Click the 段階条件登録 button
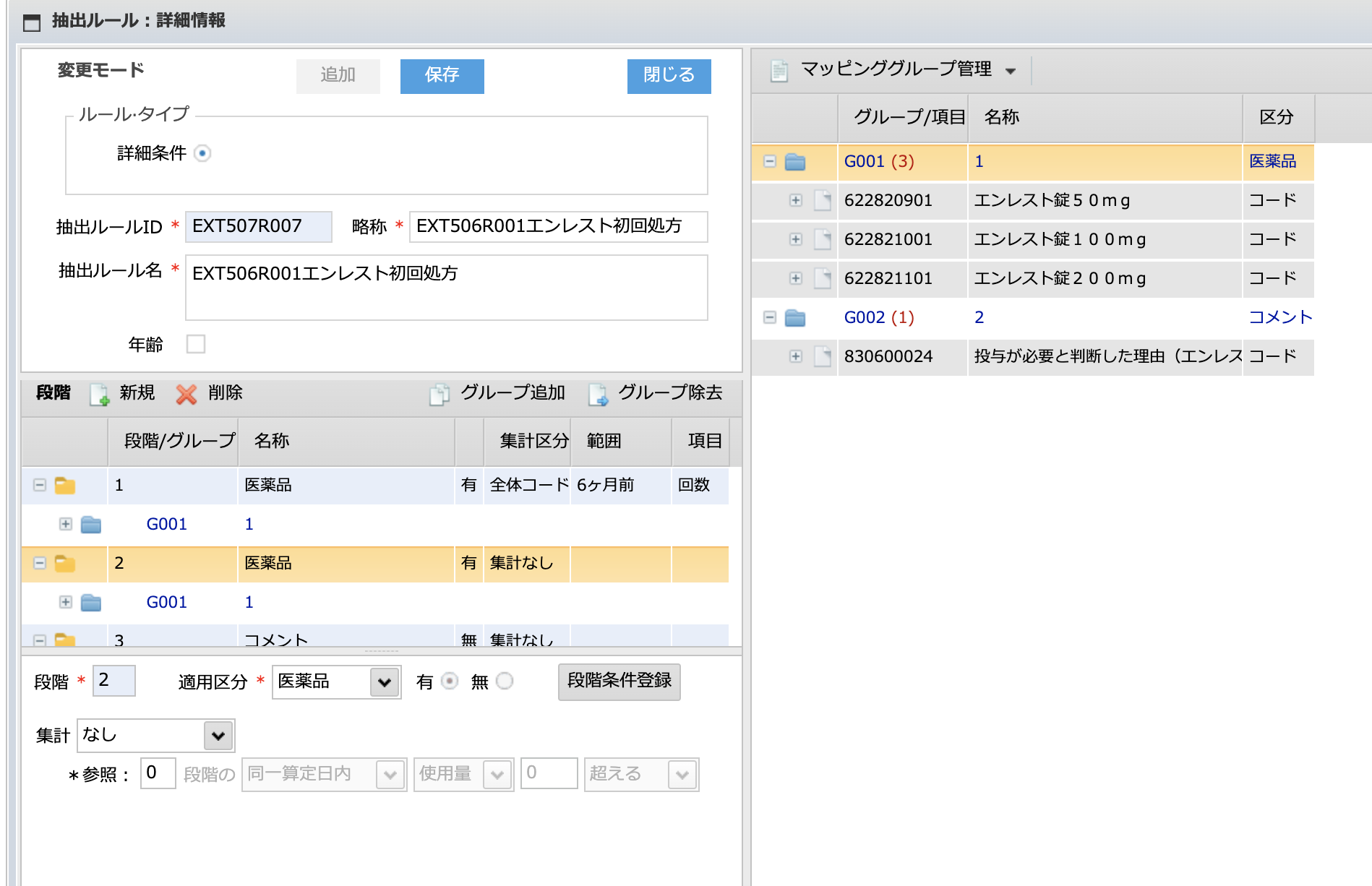This screenshot has height=886, width=1372. coord(619,681)
